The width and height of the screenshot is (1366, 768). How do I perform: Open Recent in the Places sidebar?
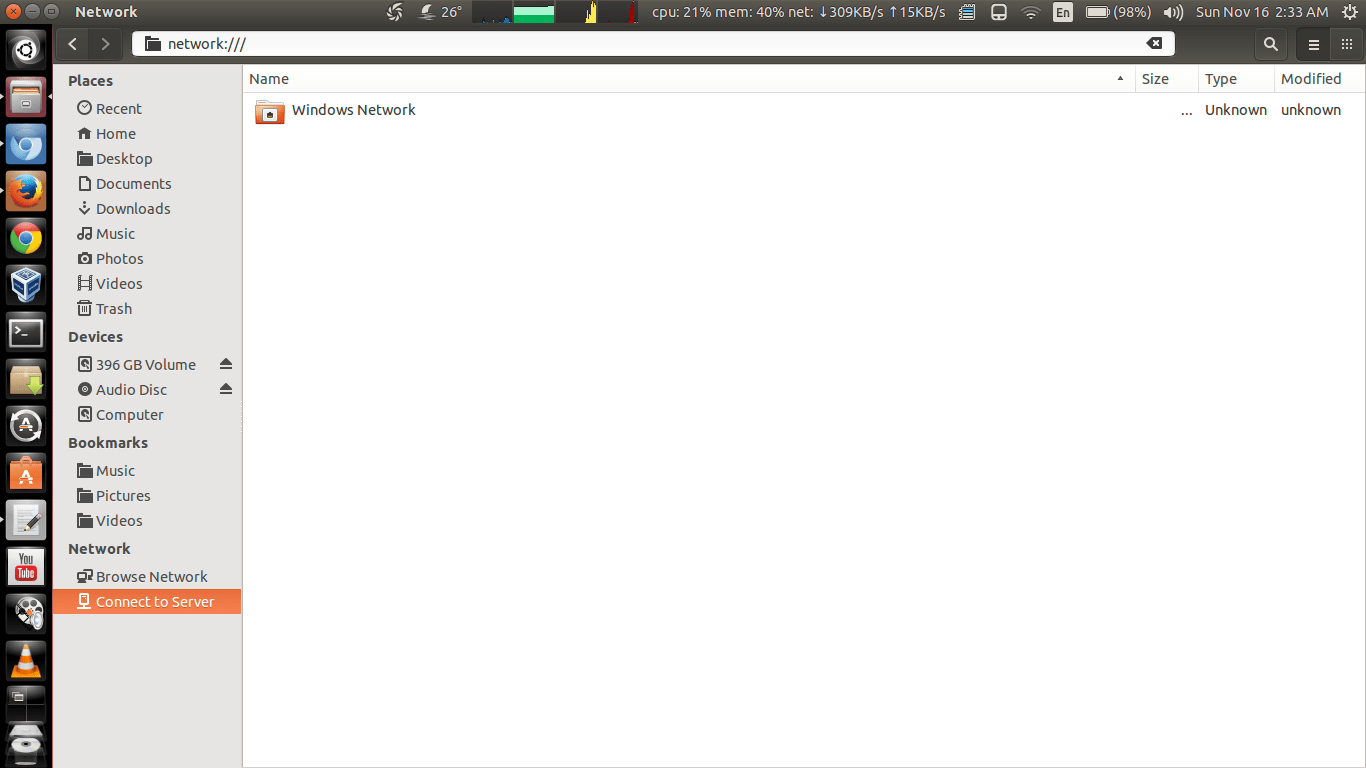coord(147,108)
